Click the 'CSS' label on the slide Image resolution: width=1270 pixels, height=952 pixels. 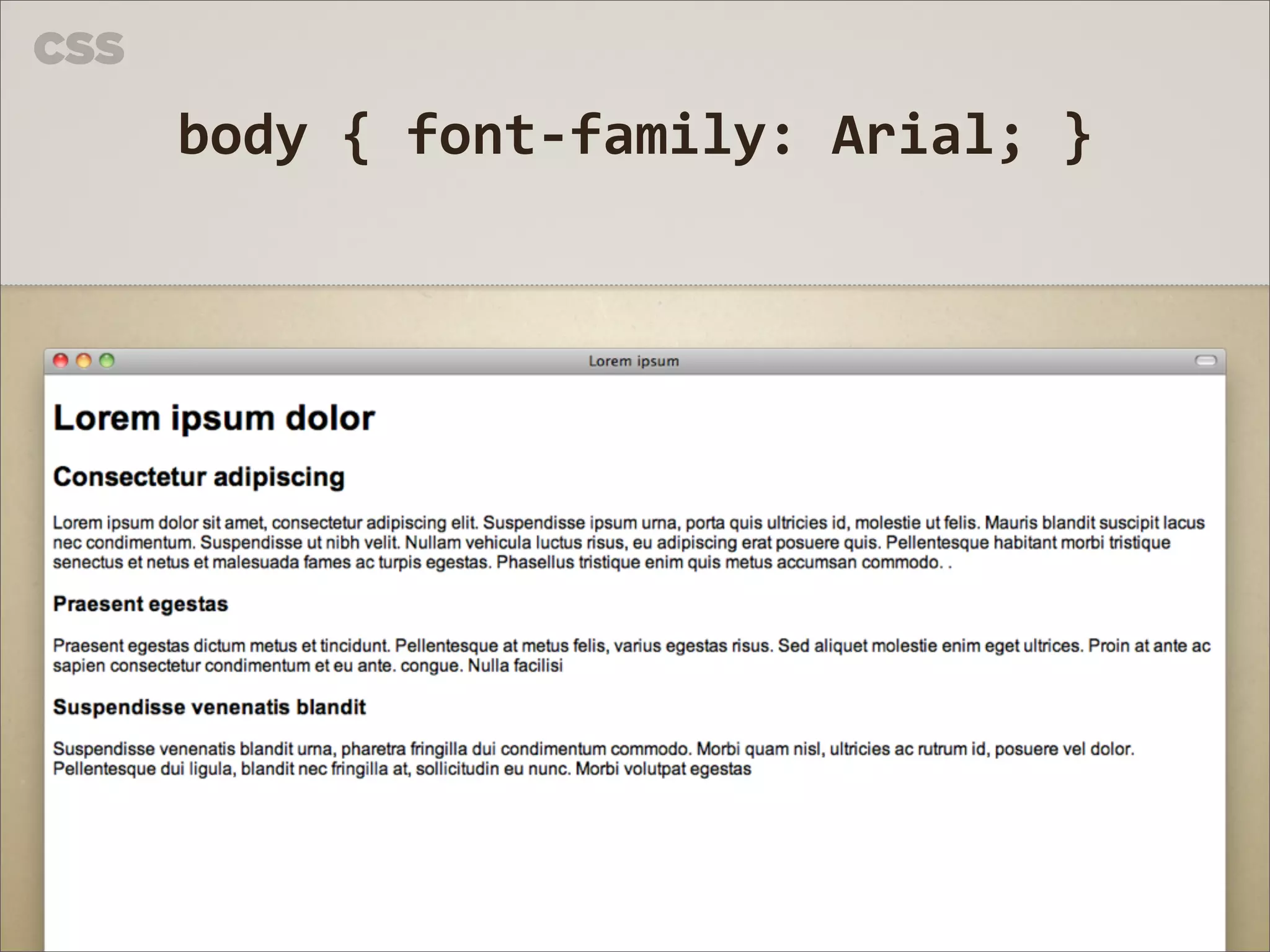pos(79,49)
